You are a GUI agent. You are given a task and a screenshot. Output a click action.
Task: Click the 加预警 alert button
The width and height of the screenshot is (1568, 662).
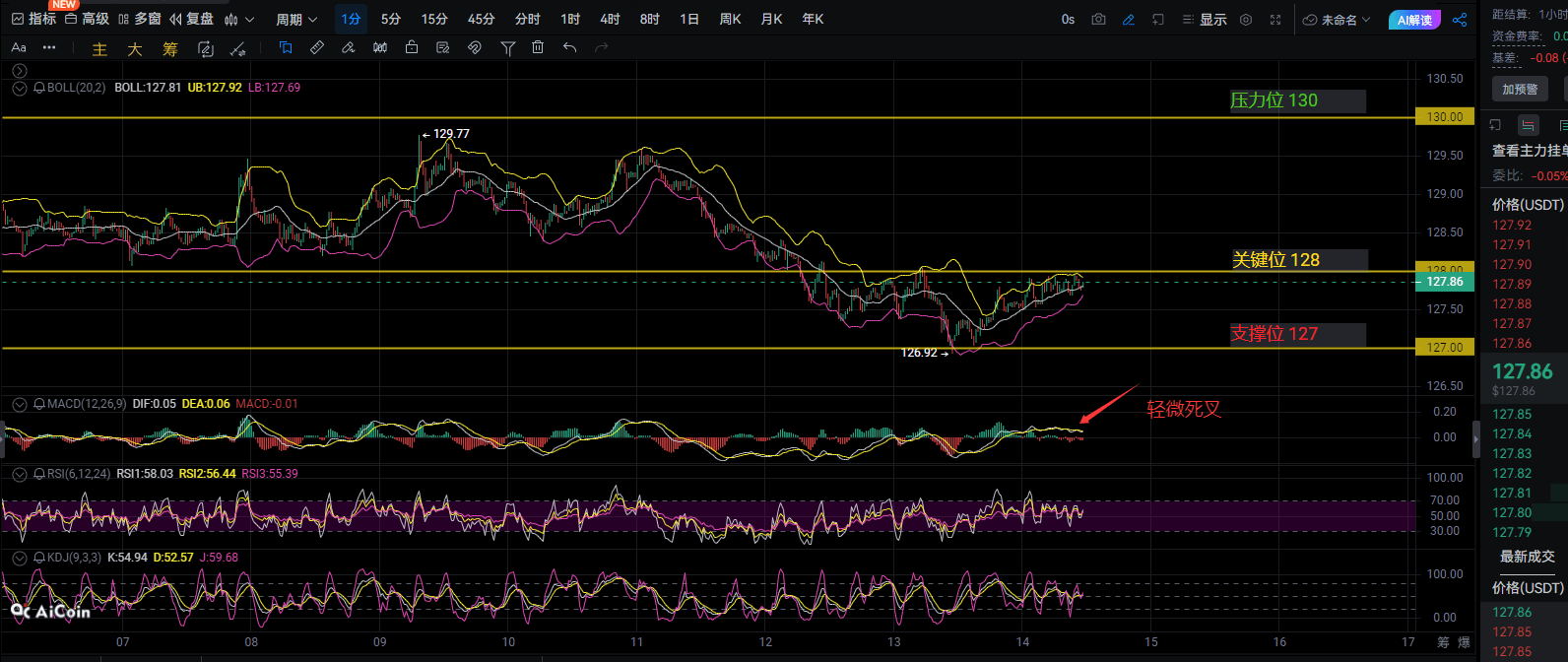coord(1520,89)
